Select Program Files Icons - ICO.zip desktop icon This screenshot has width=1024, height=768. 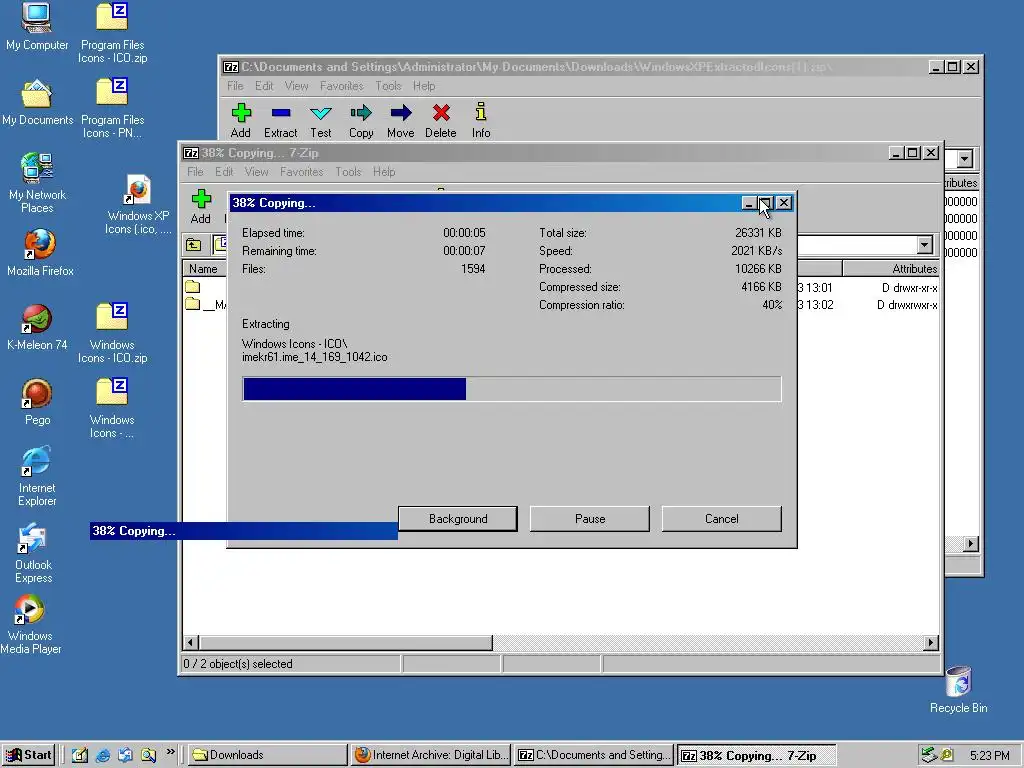(x=112, y=33)
